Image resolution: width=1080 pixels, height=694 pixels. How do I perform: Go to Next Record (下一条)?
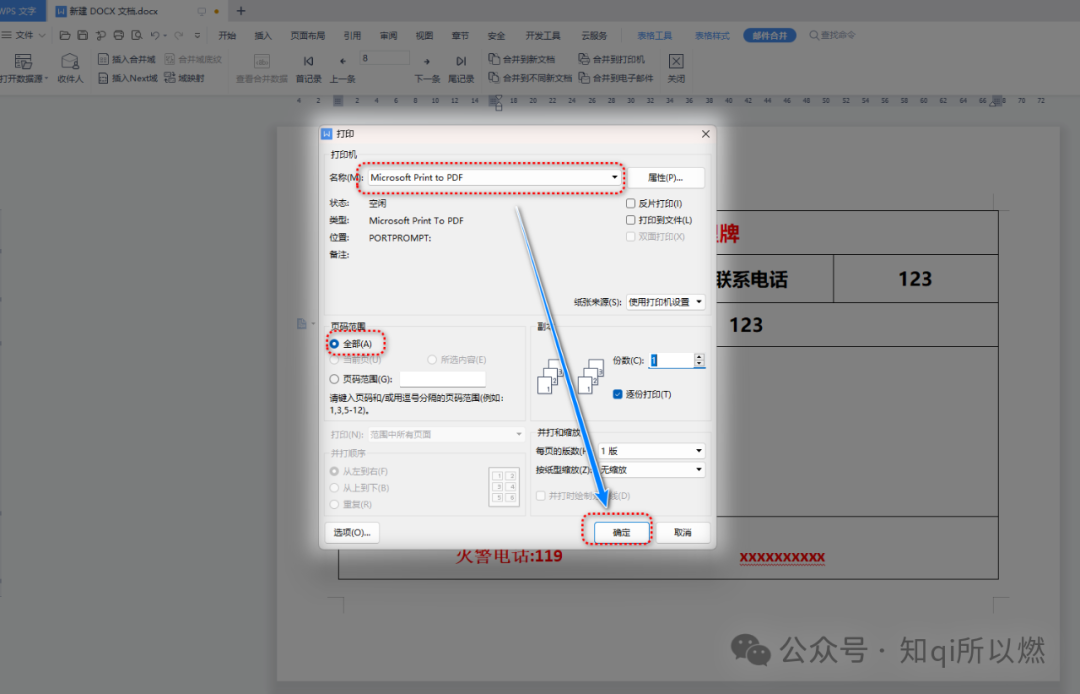[427, 69]
